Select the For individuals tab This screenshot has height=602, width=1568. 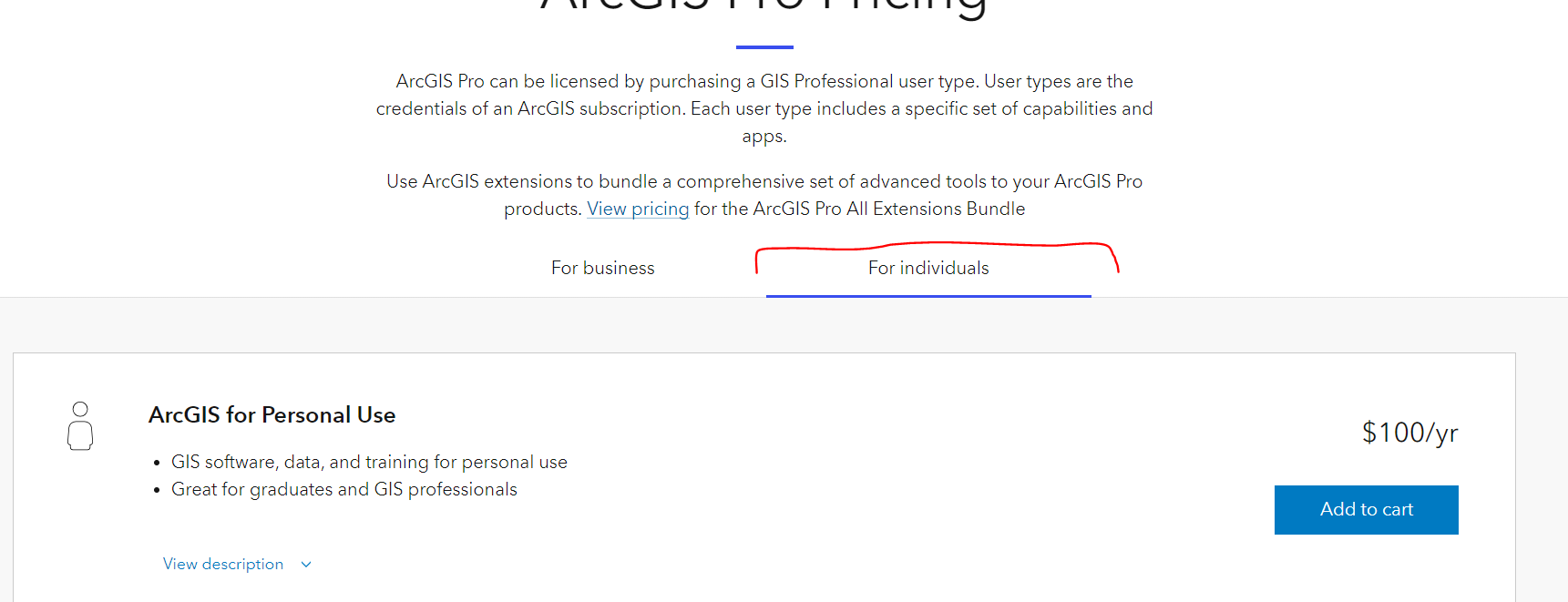pos(927,268)
